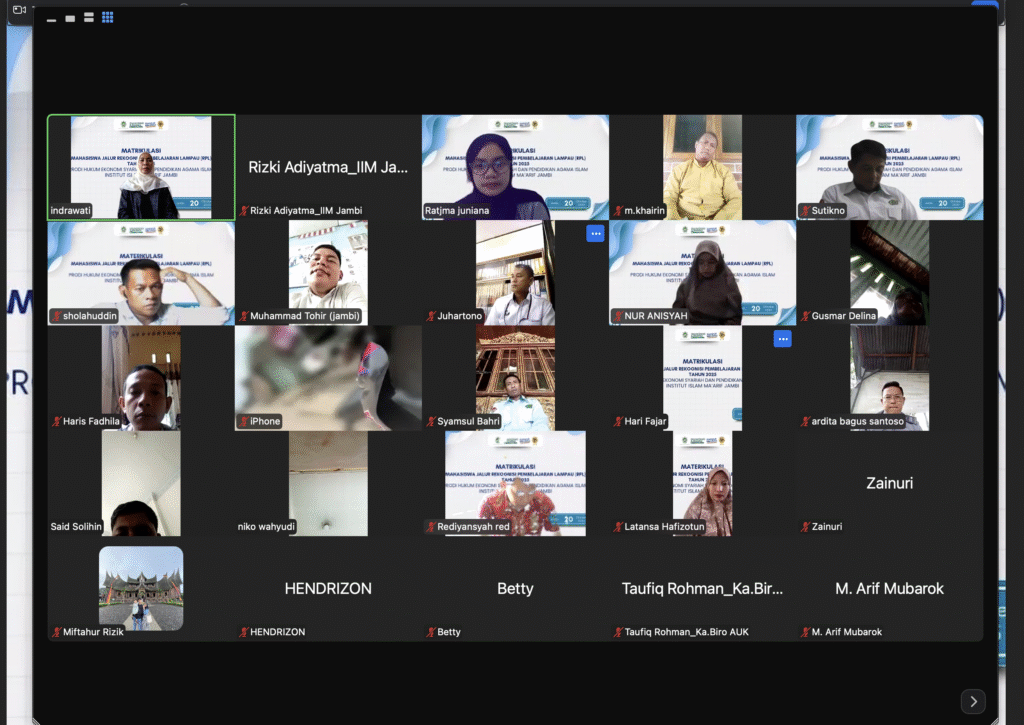Select Taufiq Rohman_Ka.Biro AUK participant tile
This screenshot has width=1024, height=725.
(702, 588)
